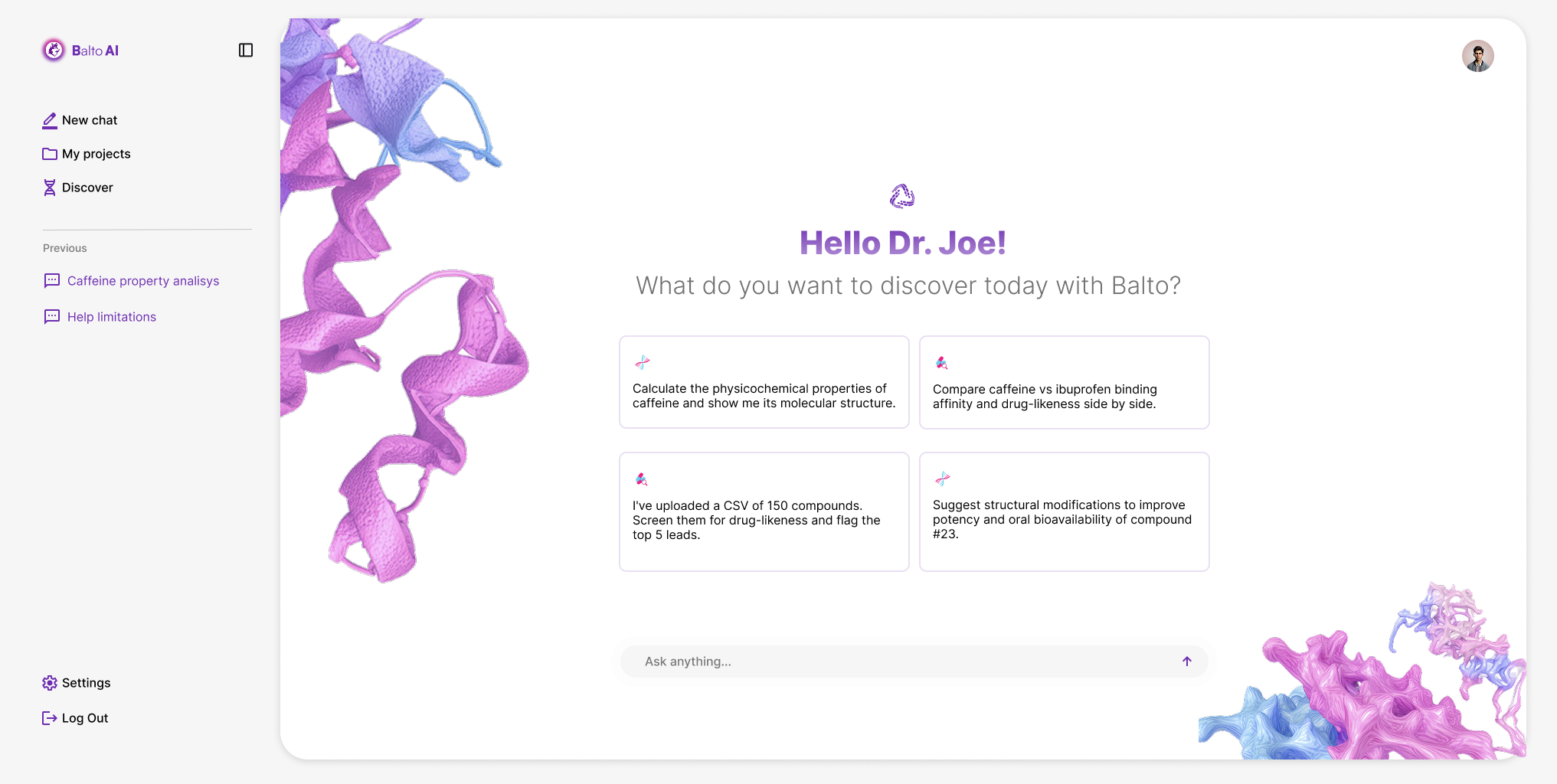Open the My projects section
The image size is (1557, 784).
96,153
